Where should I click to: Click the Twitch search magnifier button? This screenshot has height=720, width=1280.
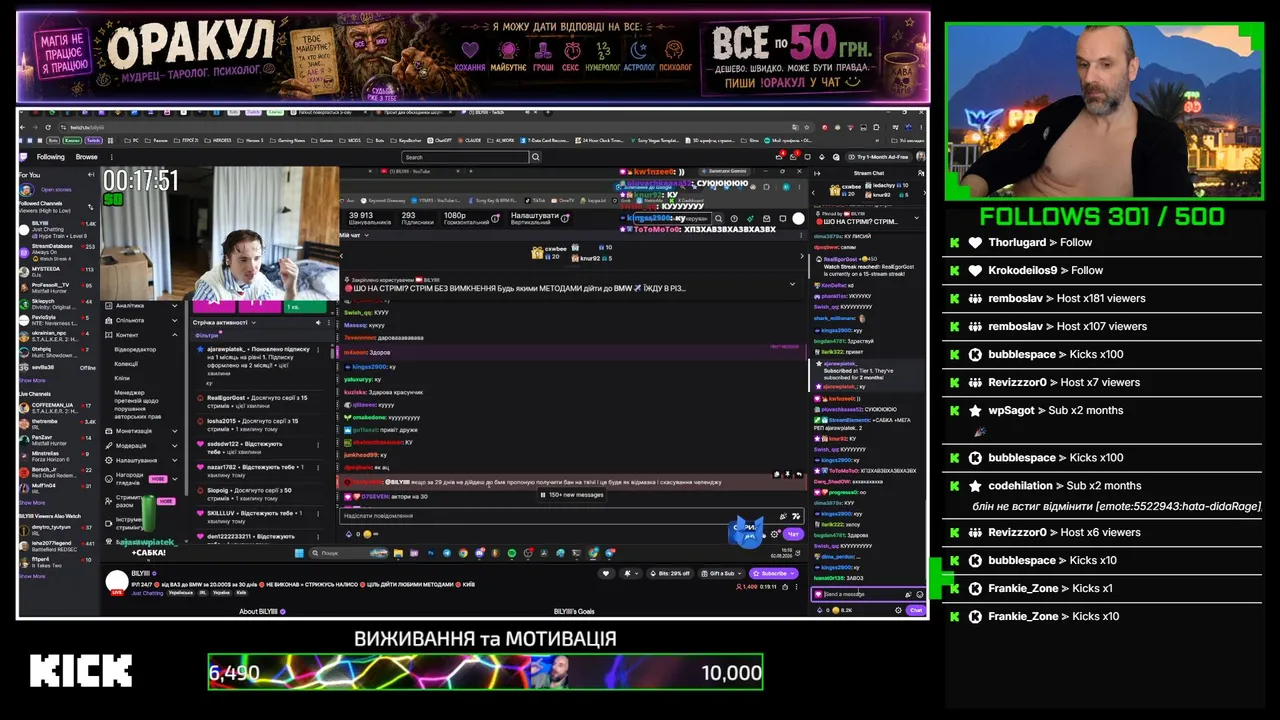536,157
